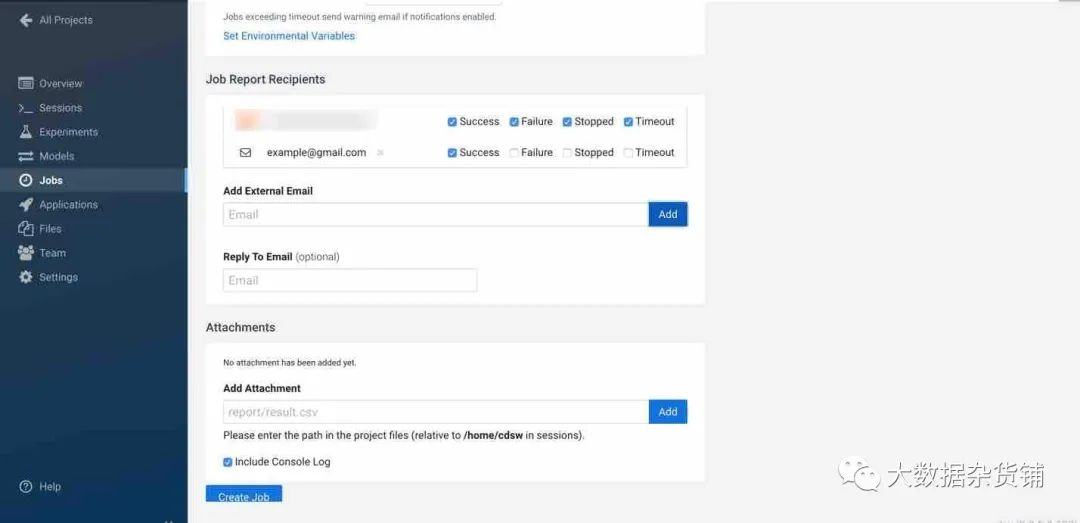1080x523 pixels.
Task: Open the Files section
Action: (50, 229)
